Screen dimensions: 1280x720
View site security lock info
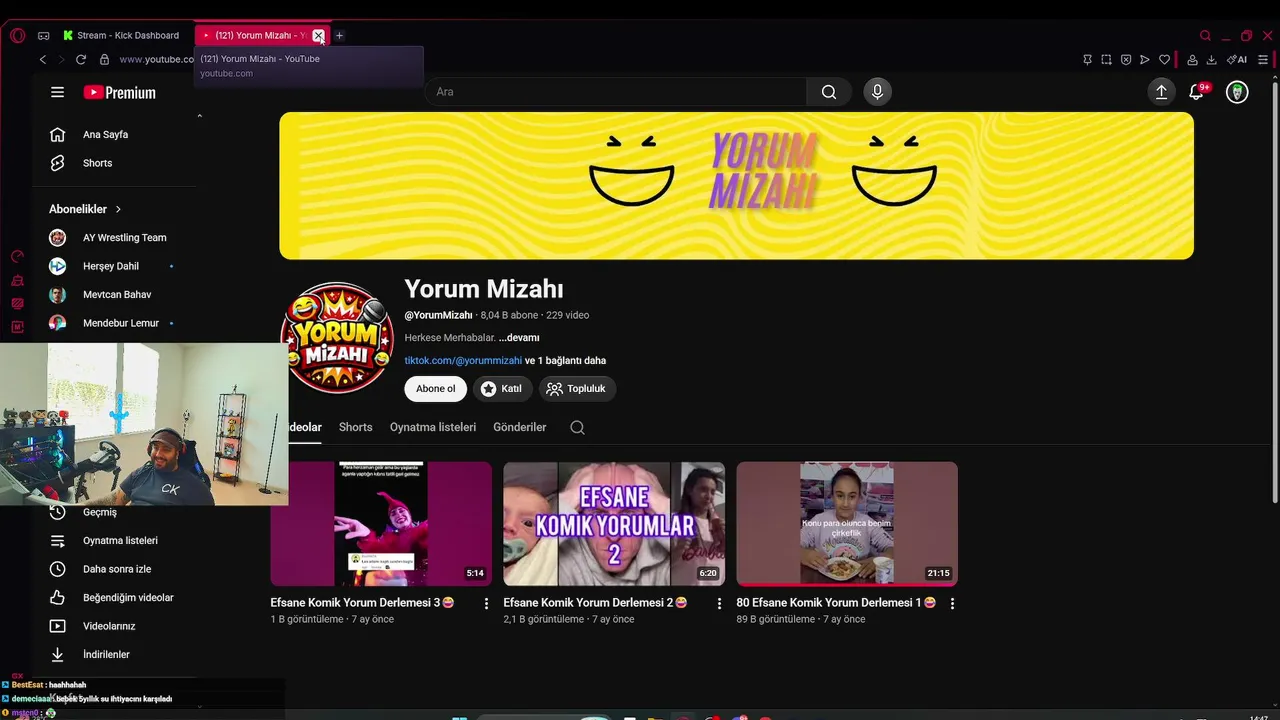[104, 59]
